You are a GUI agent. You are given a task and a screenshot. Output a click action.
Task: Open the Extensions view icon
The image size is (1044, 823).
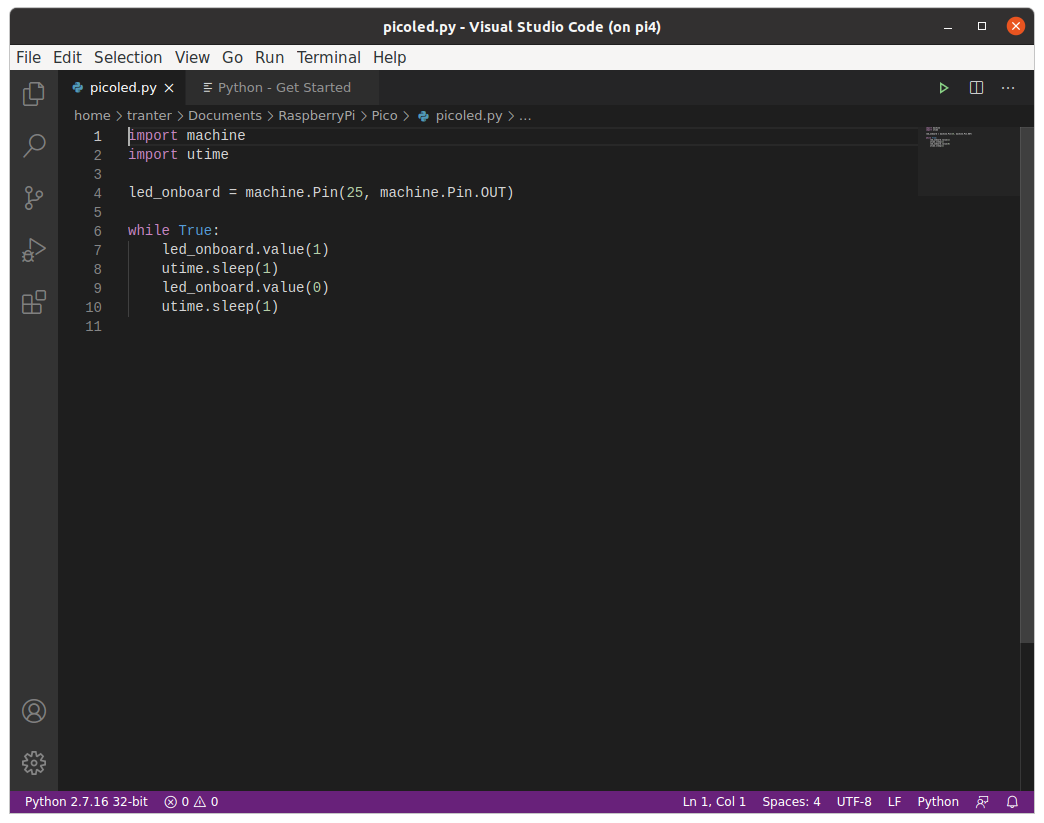click(x=34, y=302)
